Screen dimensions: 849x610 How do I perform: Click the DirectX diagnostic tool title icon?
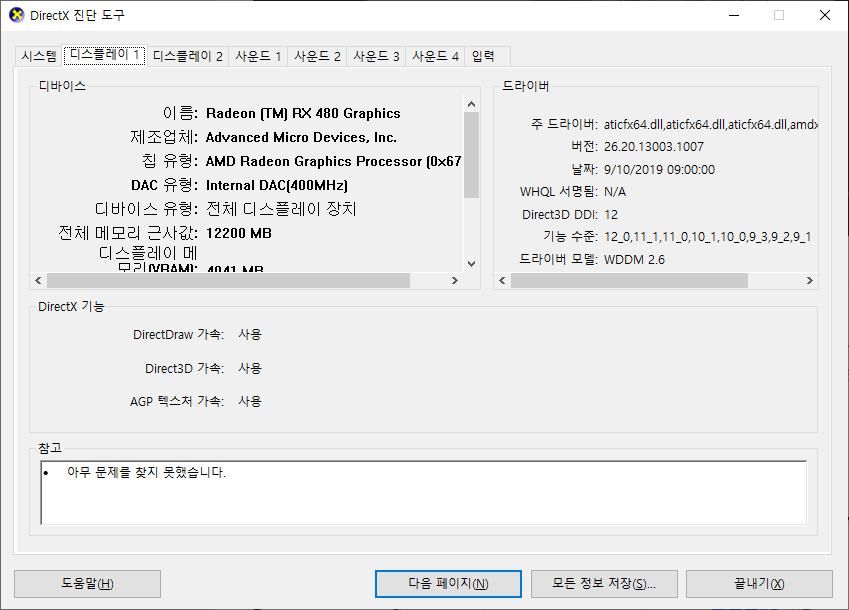[x=17, y=15]
